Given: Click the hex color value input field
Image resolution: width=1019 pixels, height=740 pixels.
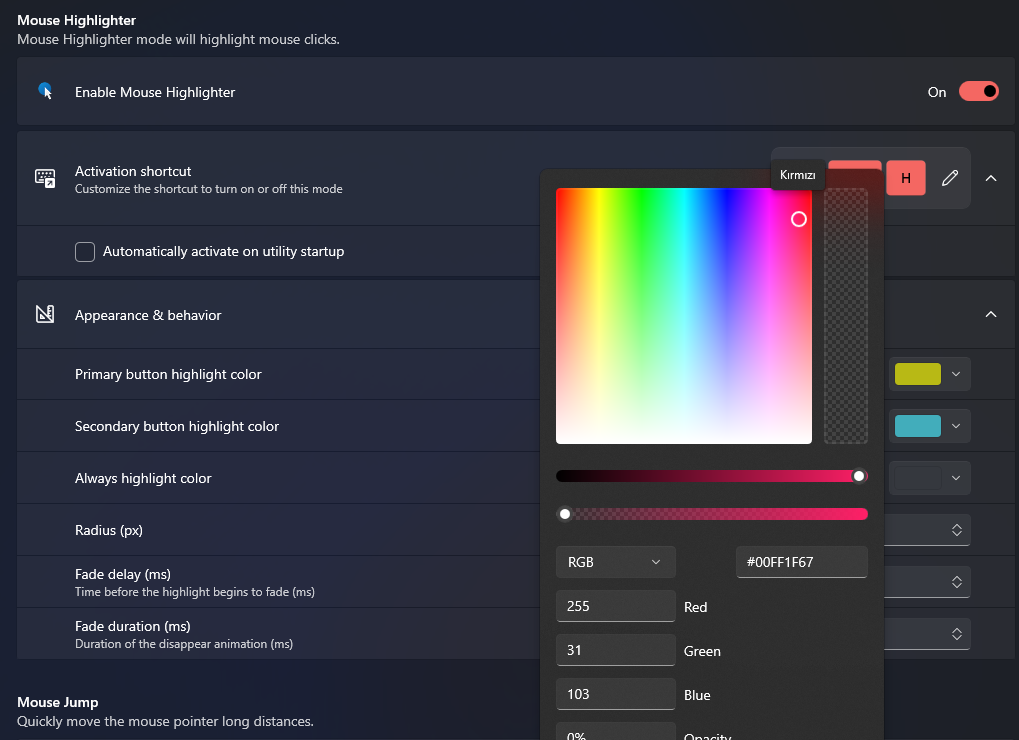Looking at the screenshot, I should (801, 562).
